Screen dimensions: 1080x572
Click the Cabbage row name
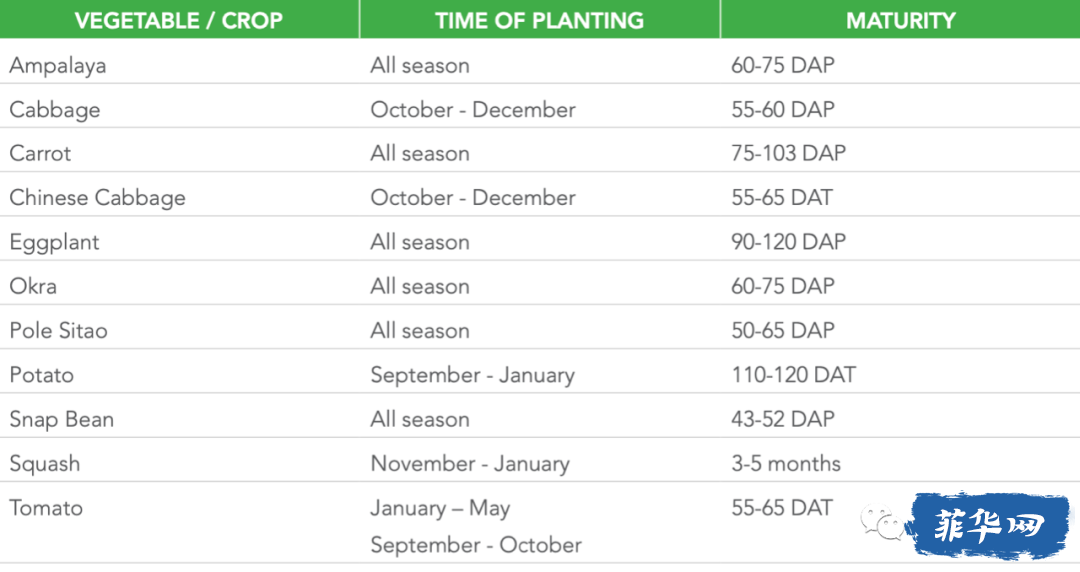click(x=55, y=110)
